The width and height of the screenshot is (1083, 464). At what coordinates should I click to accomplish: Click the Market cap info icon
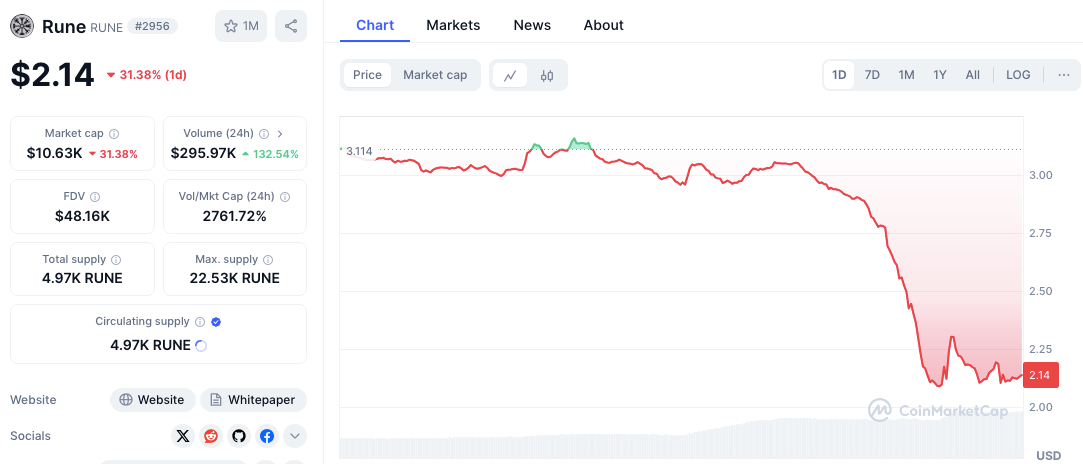(x=114, y=133)
